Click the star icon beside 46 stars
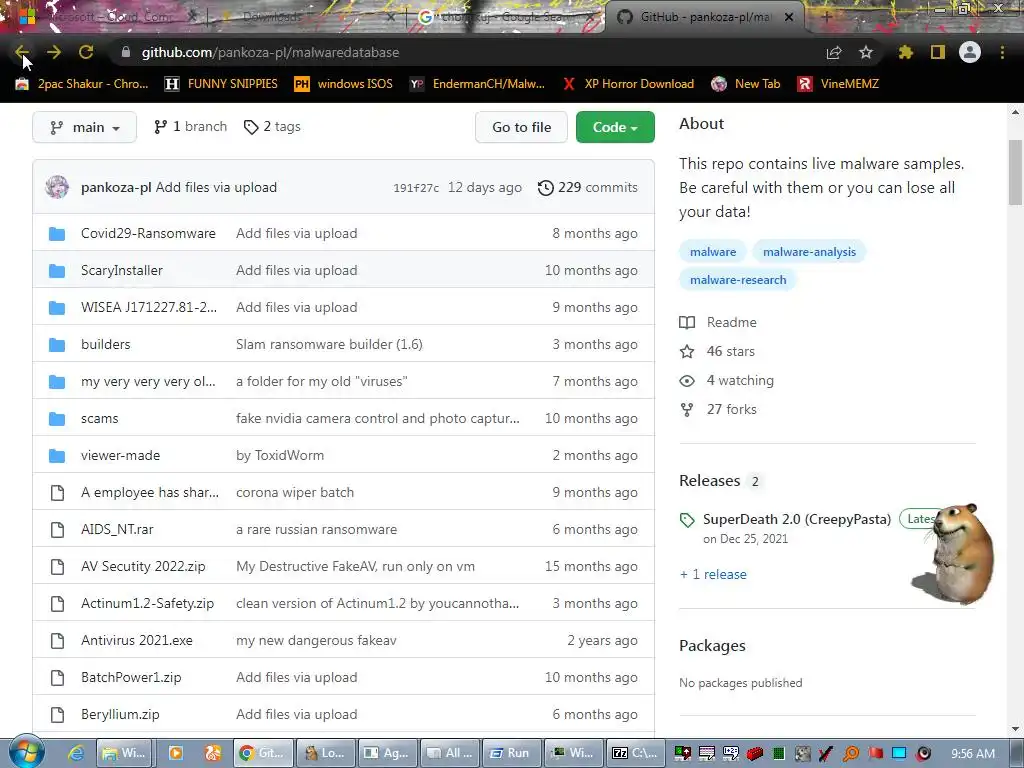 pyautogui.click(x=687, y=352)
